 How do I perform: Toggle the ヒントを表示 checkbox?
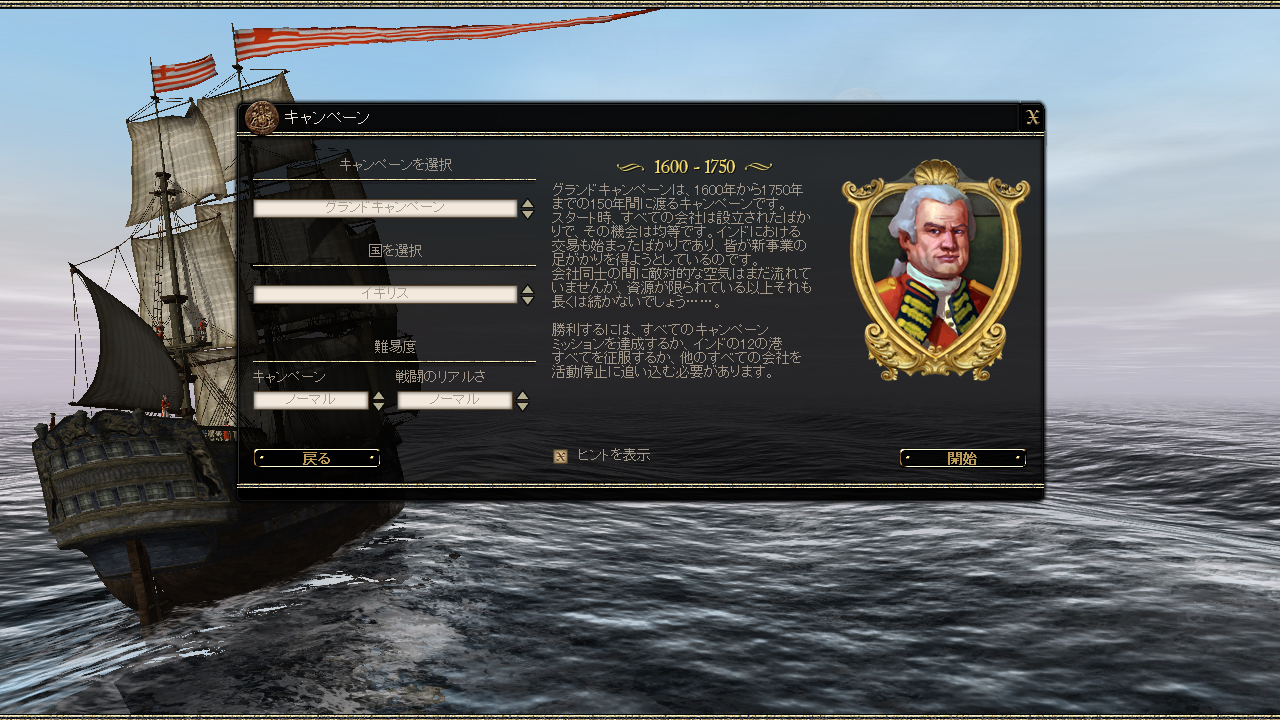pyautogui.click(x=561, y=456)
